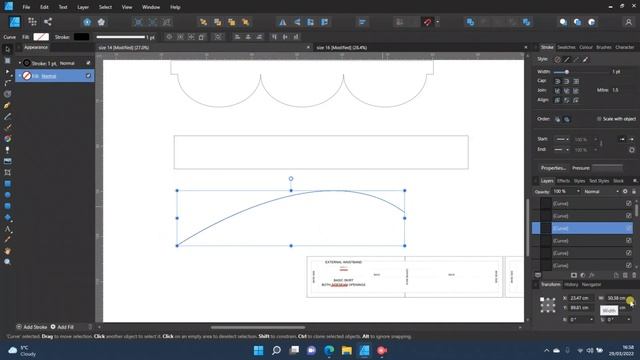Open the account profile icon
The image size is (640, 360).
(x=629, y=22)
